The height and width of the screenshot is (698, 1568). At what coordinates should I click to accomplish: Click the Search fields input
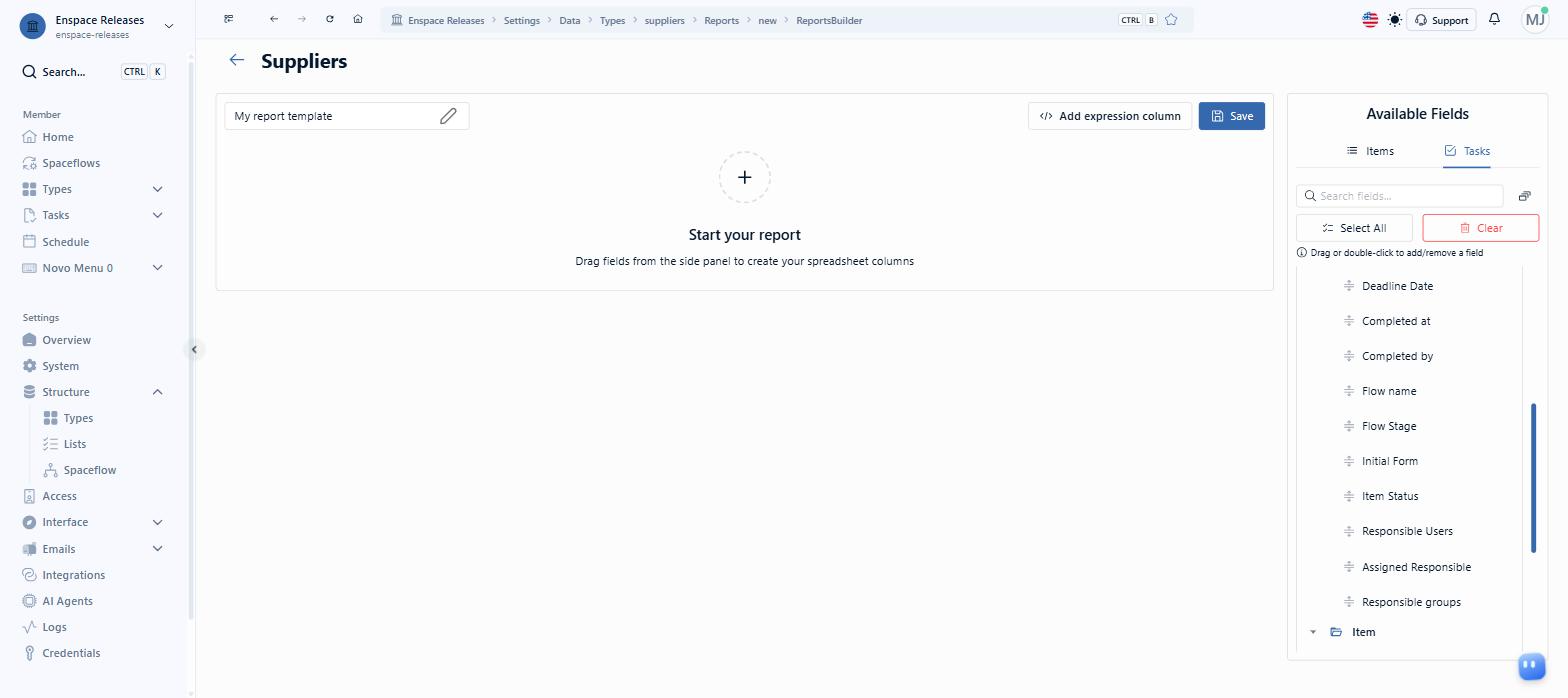[1399, 196]
